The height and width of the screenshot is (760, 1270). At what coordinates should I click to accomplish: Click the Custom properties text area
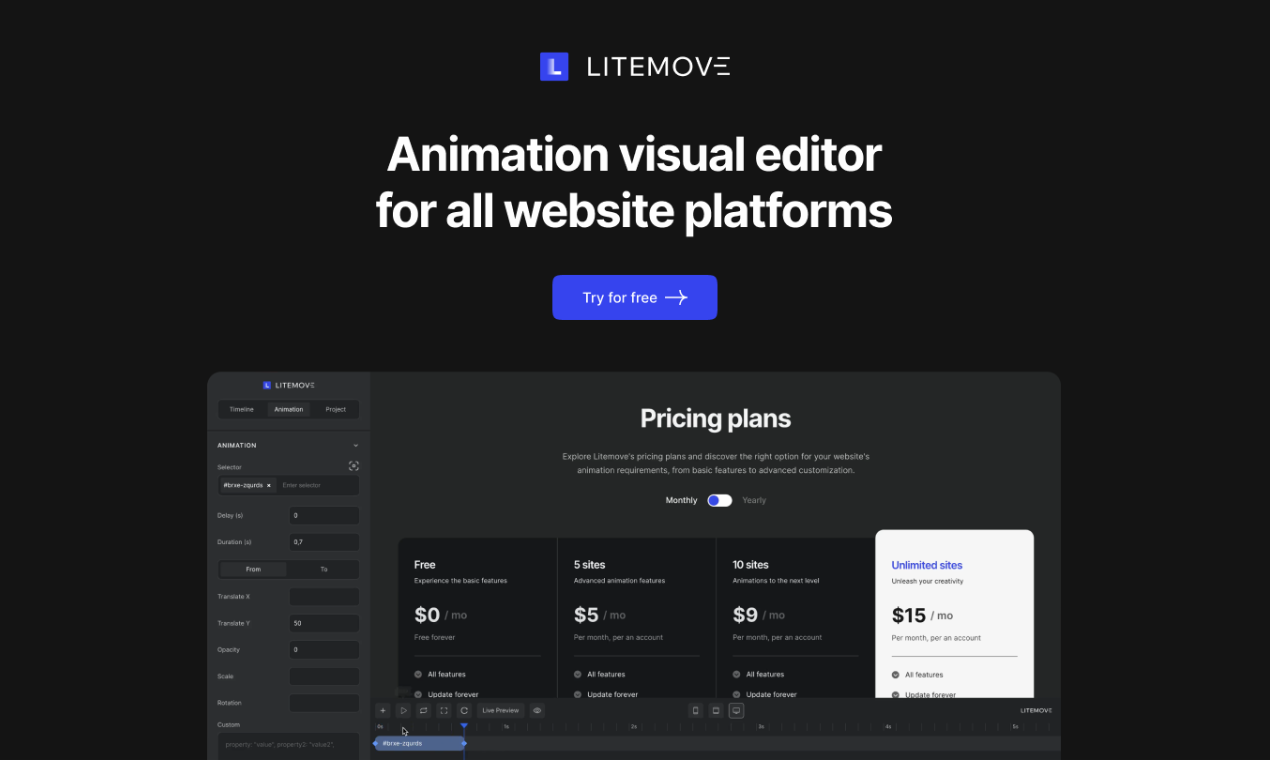(288, 746)
